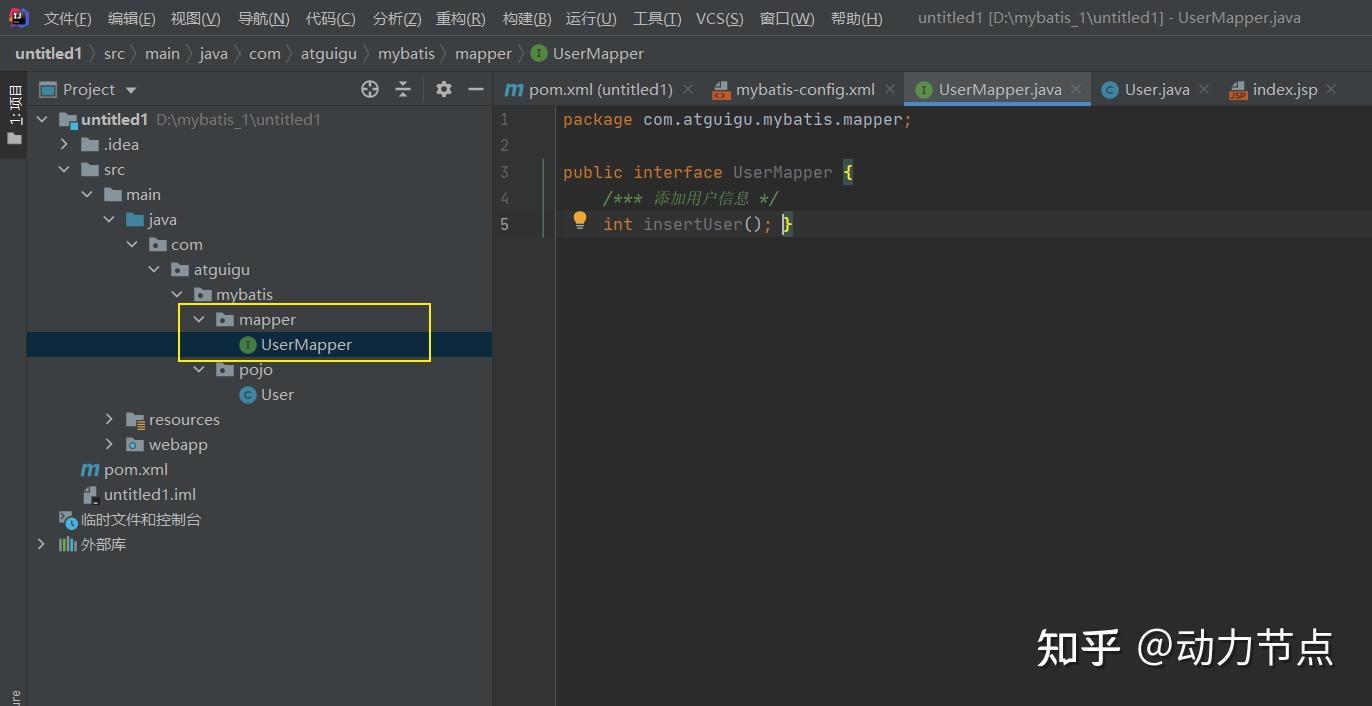Switch to the mybatis-config.xml tab
1372x706 pixels.
(x=804, y=89)
